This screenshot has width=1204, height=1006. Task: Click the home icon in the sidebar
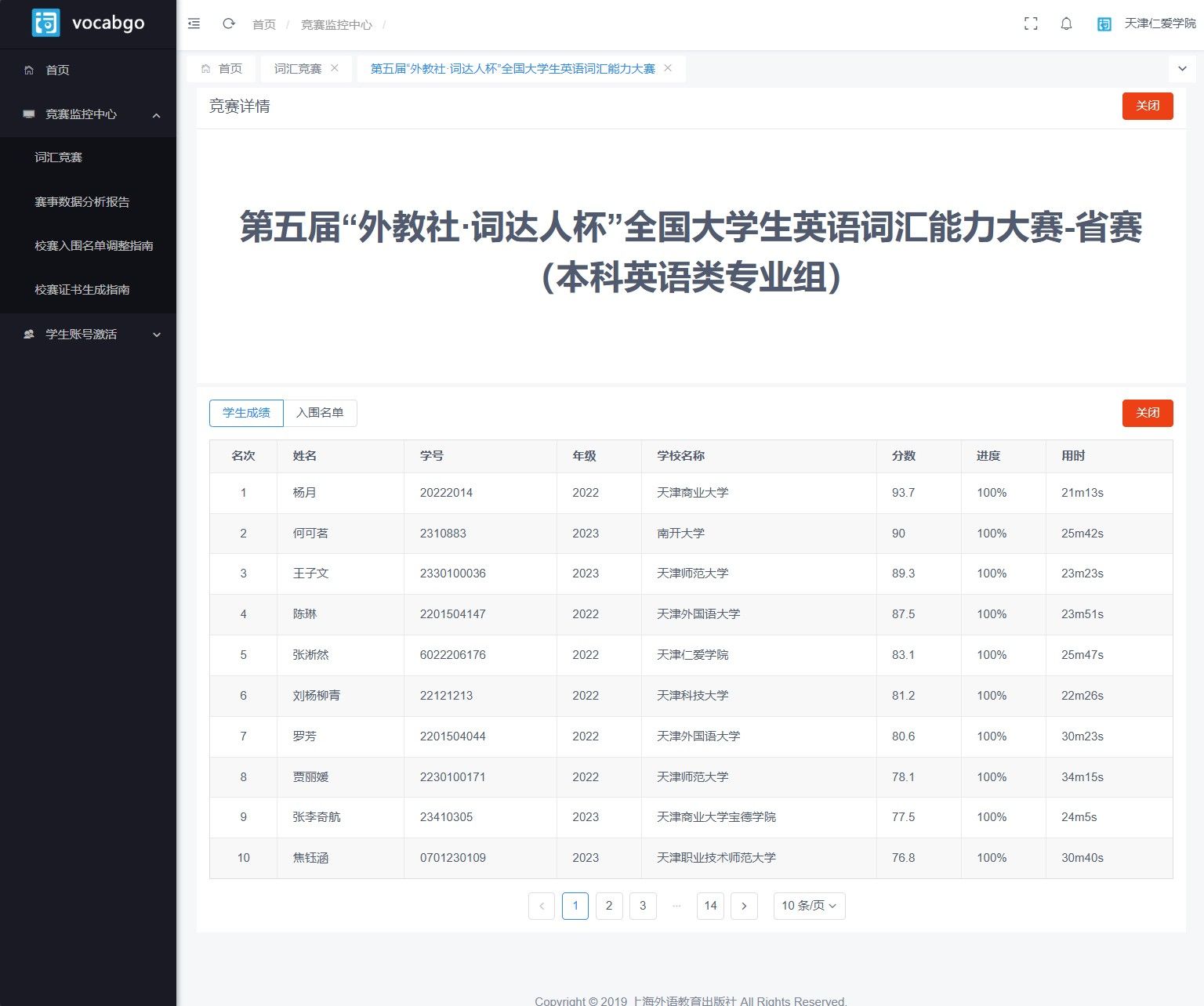click(x=29, y=70)
